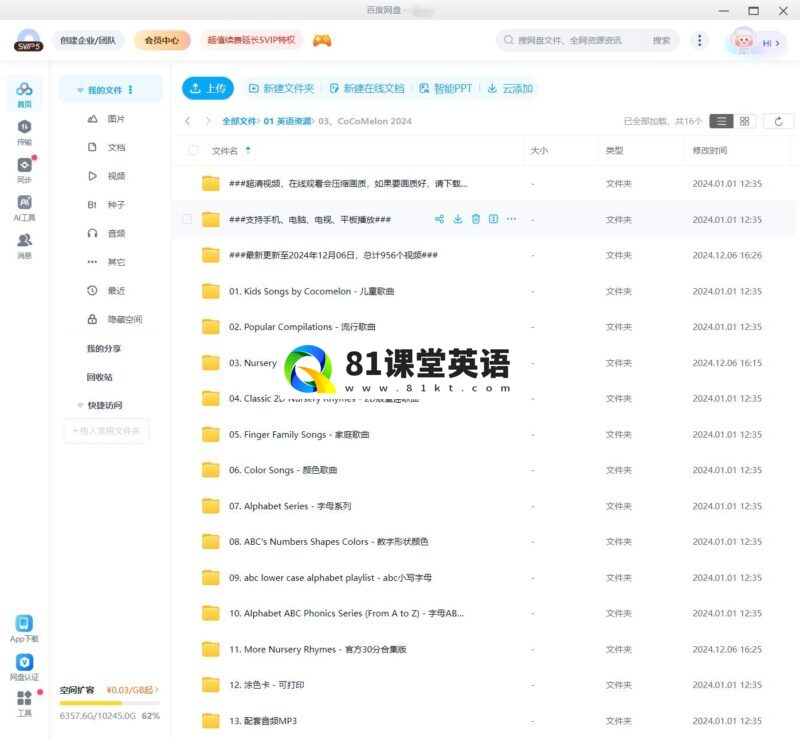This screenshot has width=800, height=739.
Task: Open 隐藏空间 hidden space
Action: 114,319
